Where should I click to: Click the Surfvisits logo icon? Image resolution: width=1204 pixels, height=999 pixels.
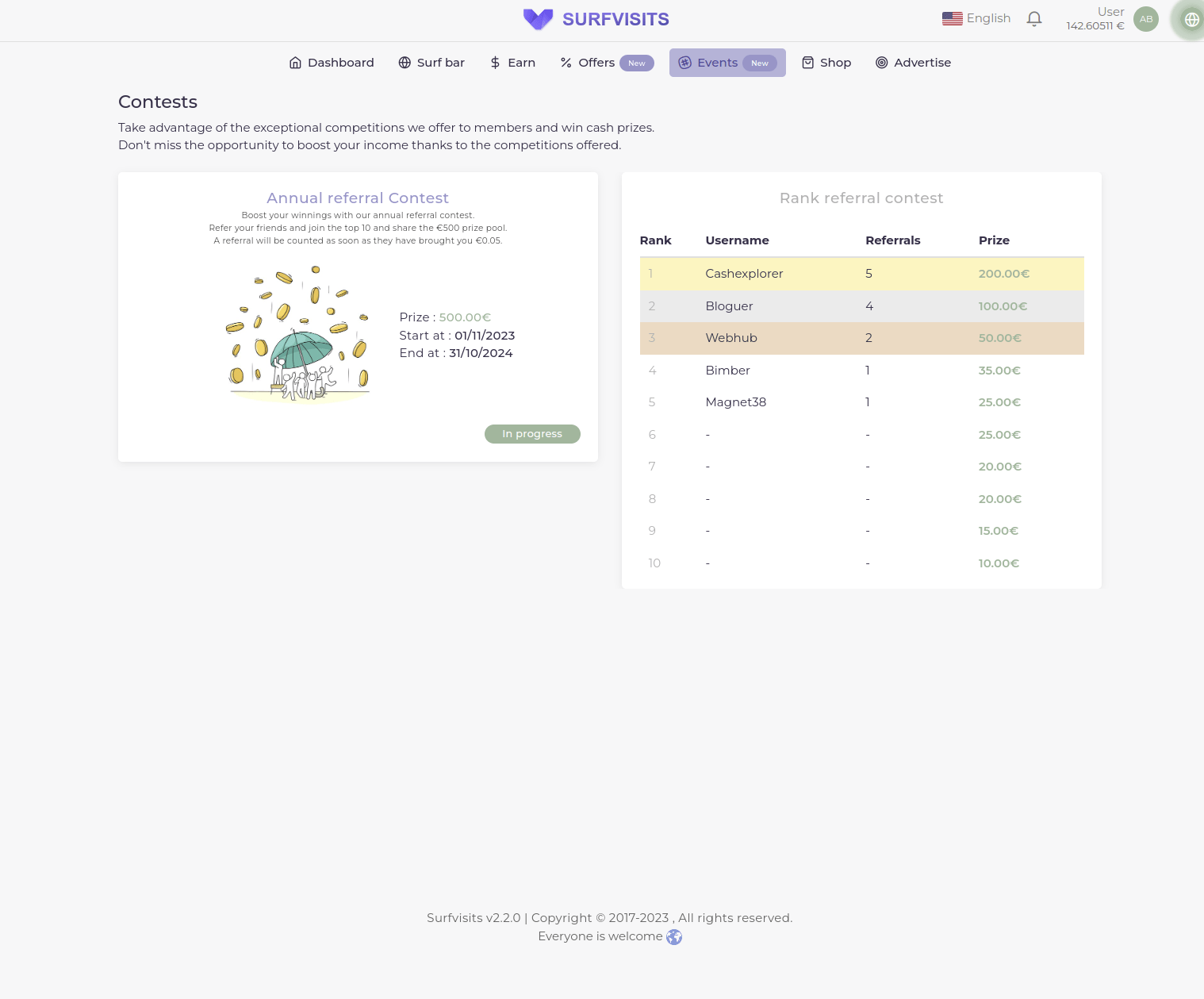538,19
